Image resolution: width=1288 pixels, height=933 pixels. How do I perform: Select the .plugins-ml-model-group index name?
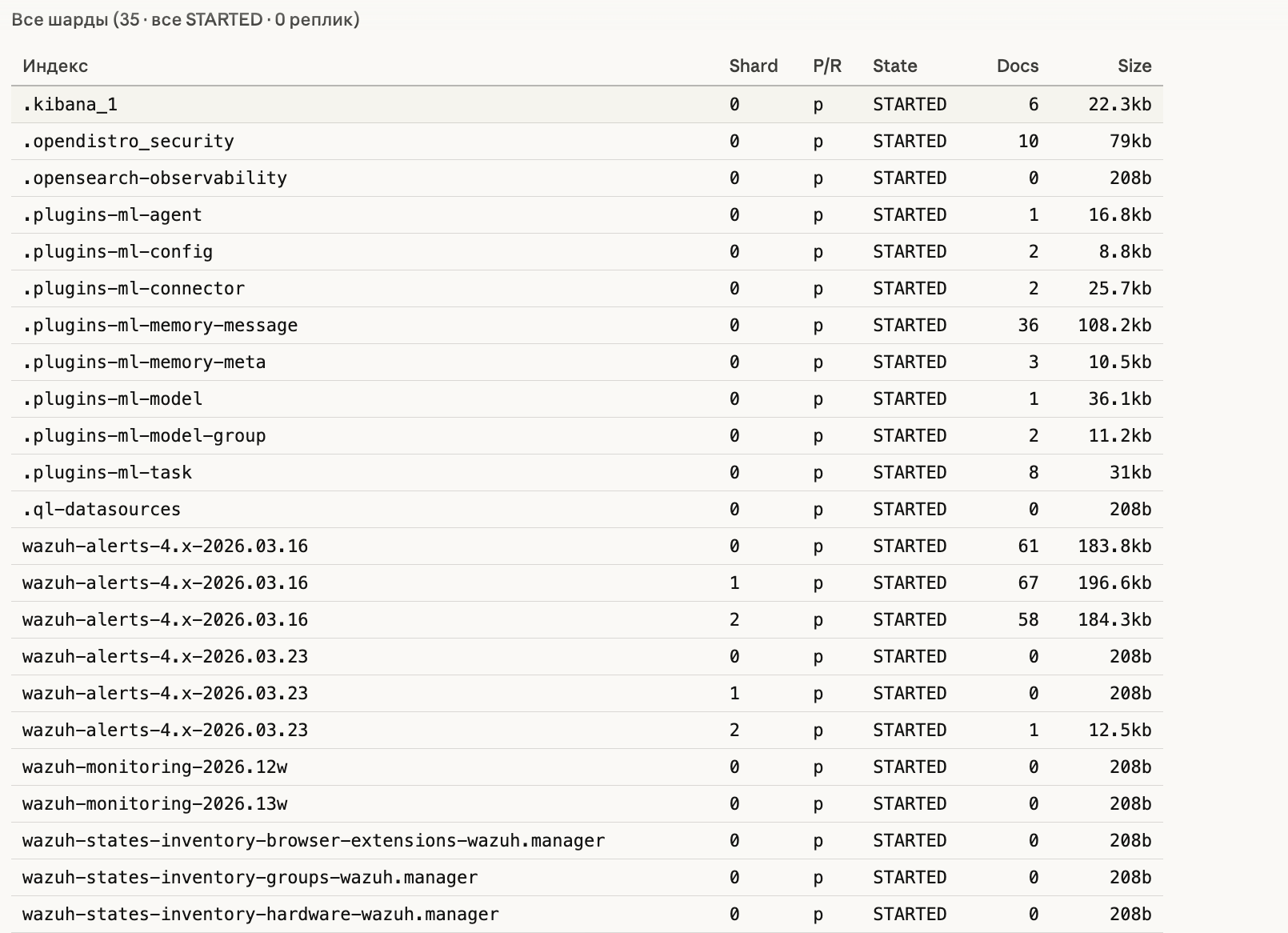(144, 436)
